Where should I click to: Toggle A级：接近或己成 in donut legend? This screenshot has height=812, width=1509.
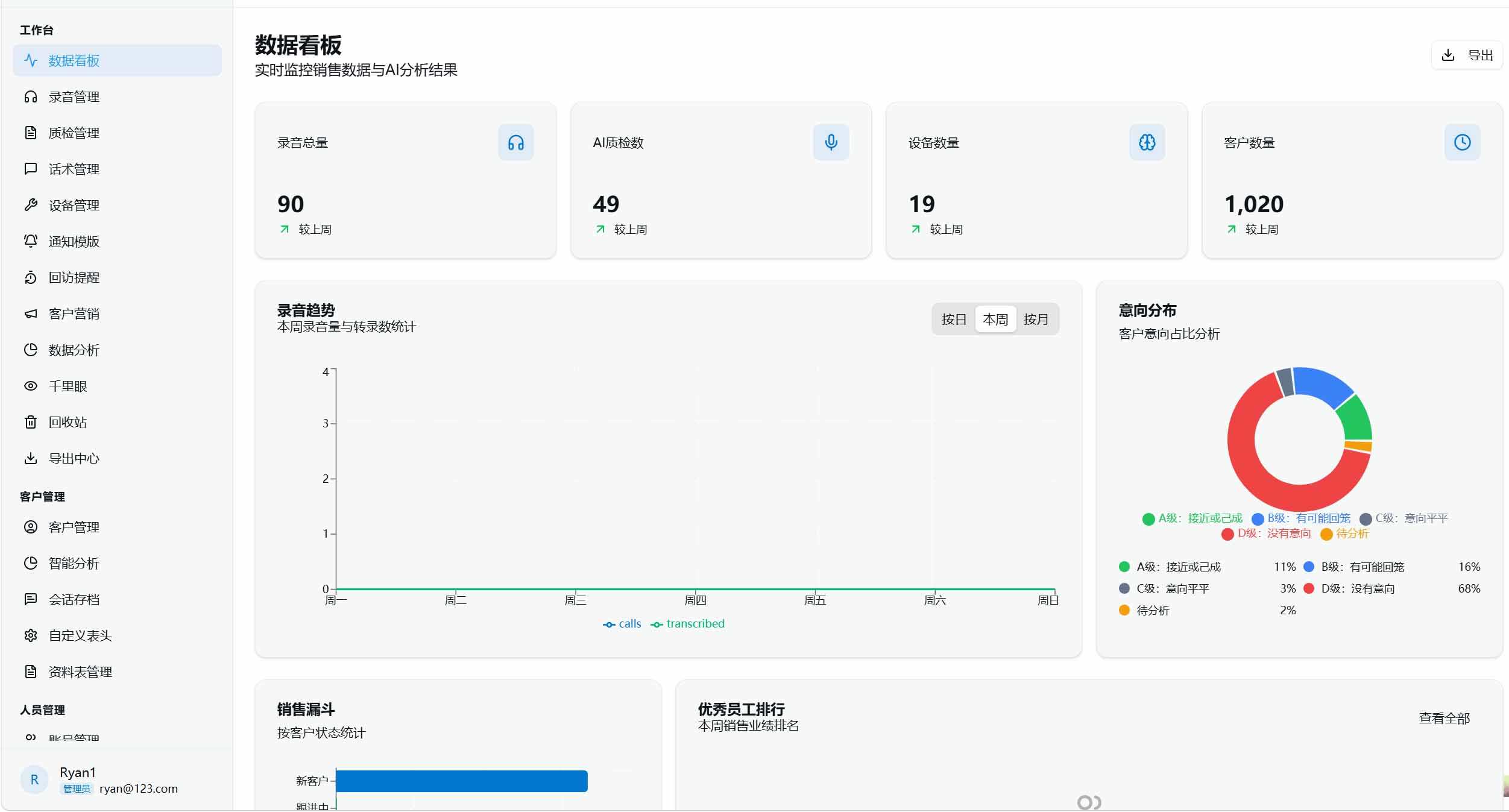[1192, 518]
